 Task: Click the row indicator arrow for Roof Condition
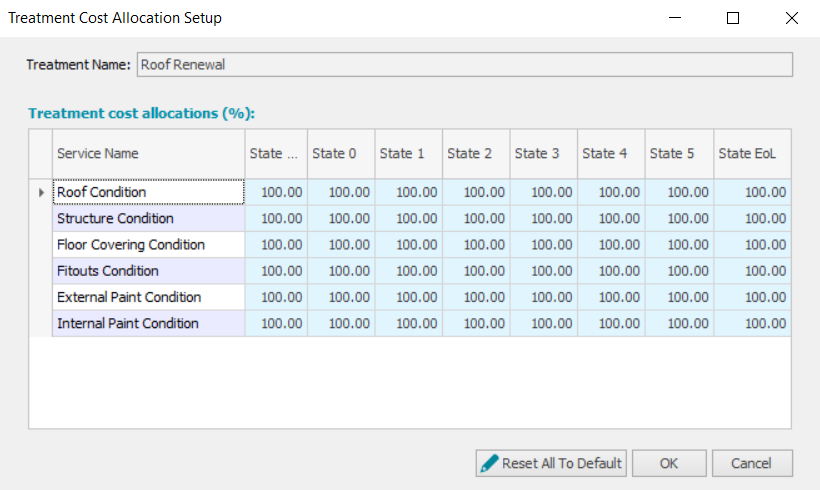coord(40,192)
